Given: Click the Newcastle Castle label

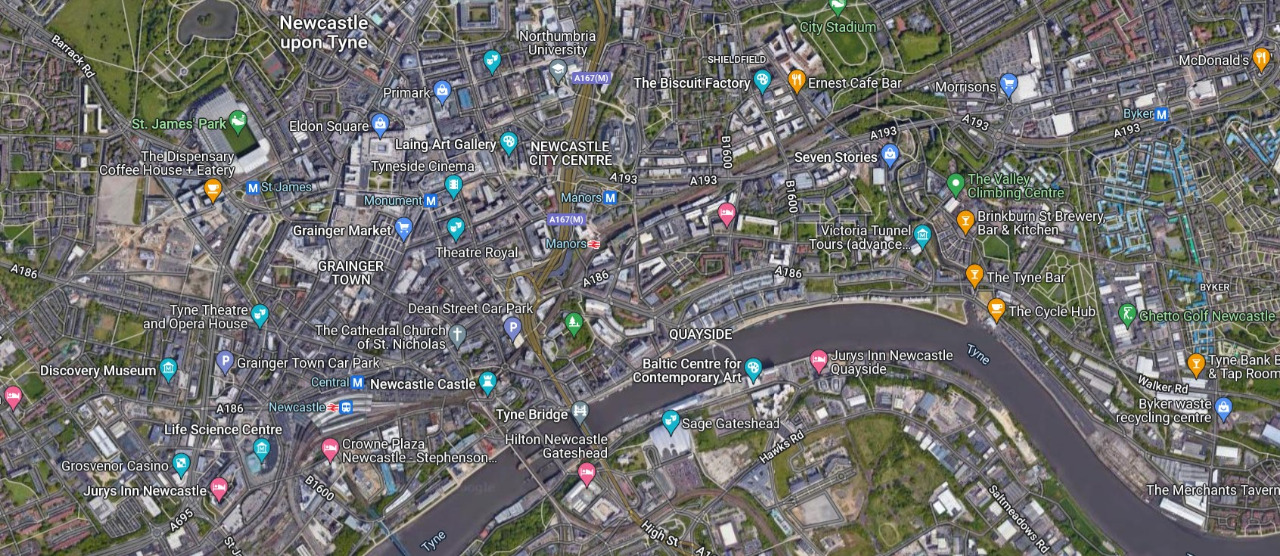Looking at the screenshot, I should pos(423,384).
